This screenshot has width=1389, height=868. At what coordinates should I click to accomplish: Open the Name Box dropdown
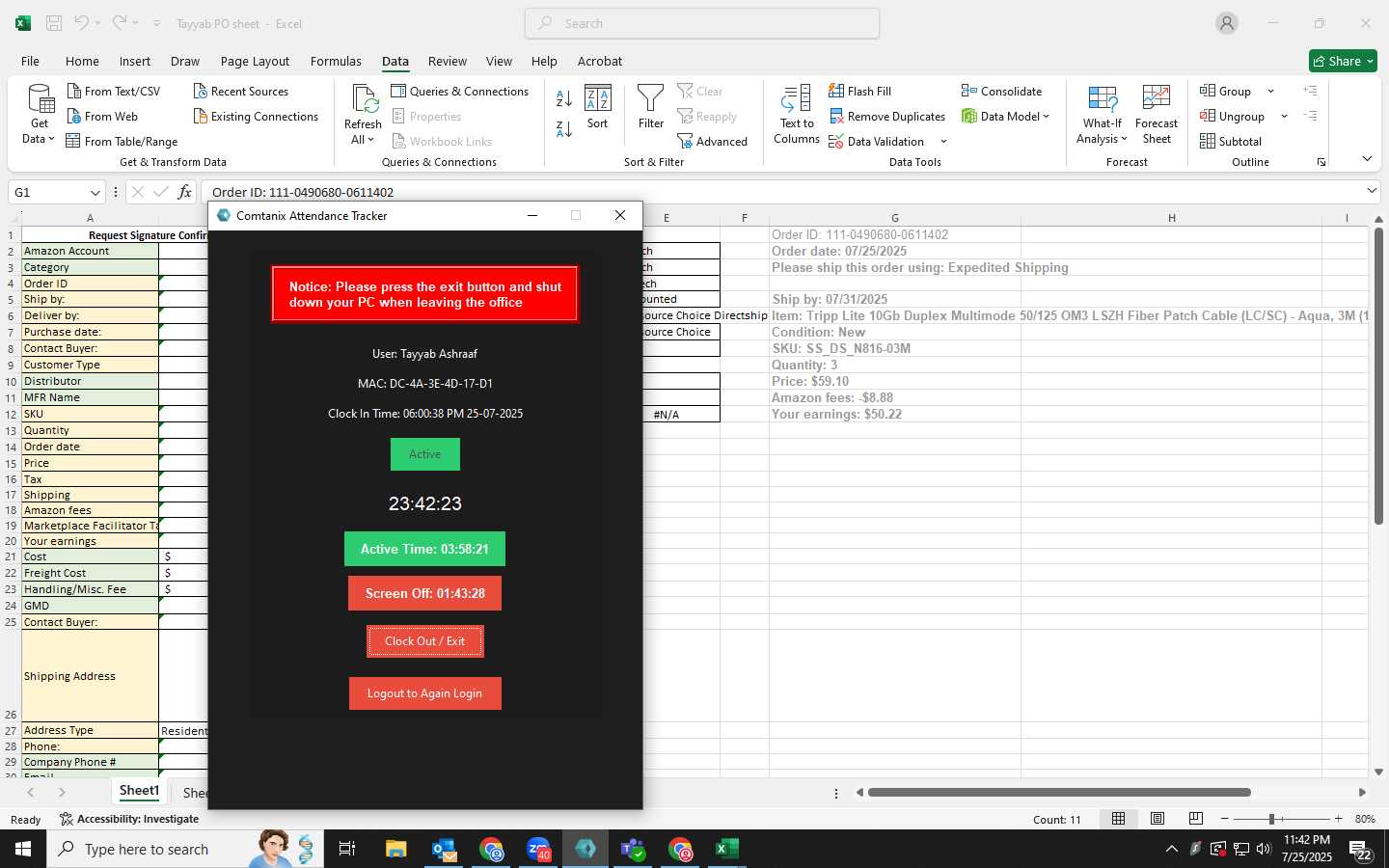point(95,193)
